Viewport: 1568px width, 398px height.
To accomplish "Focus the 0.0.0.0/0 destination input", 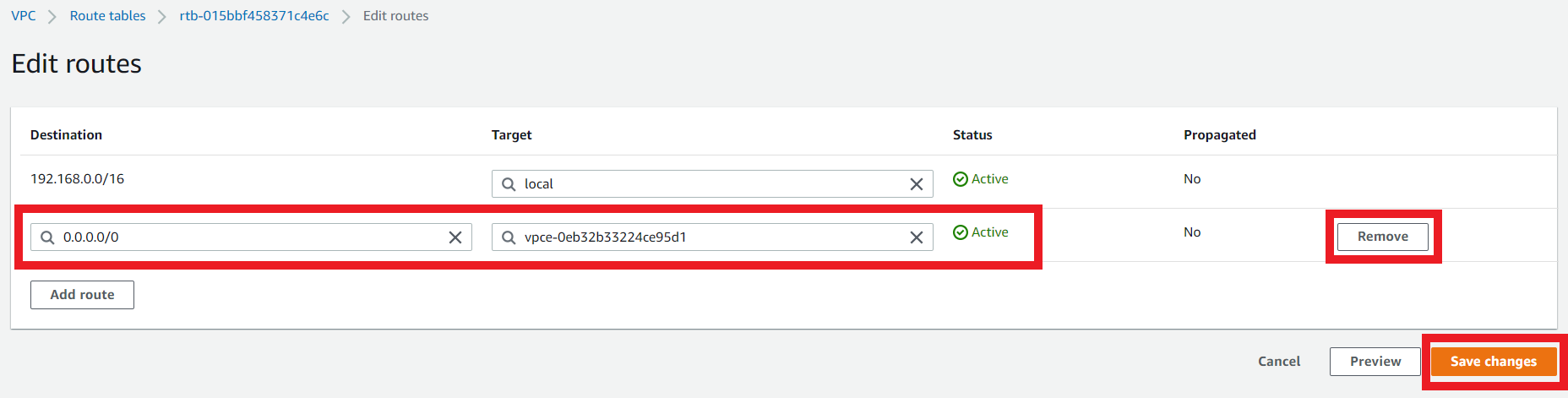I will coord(251,237).
